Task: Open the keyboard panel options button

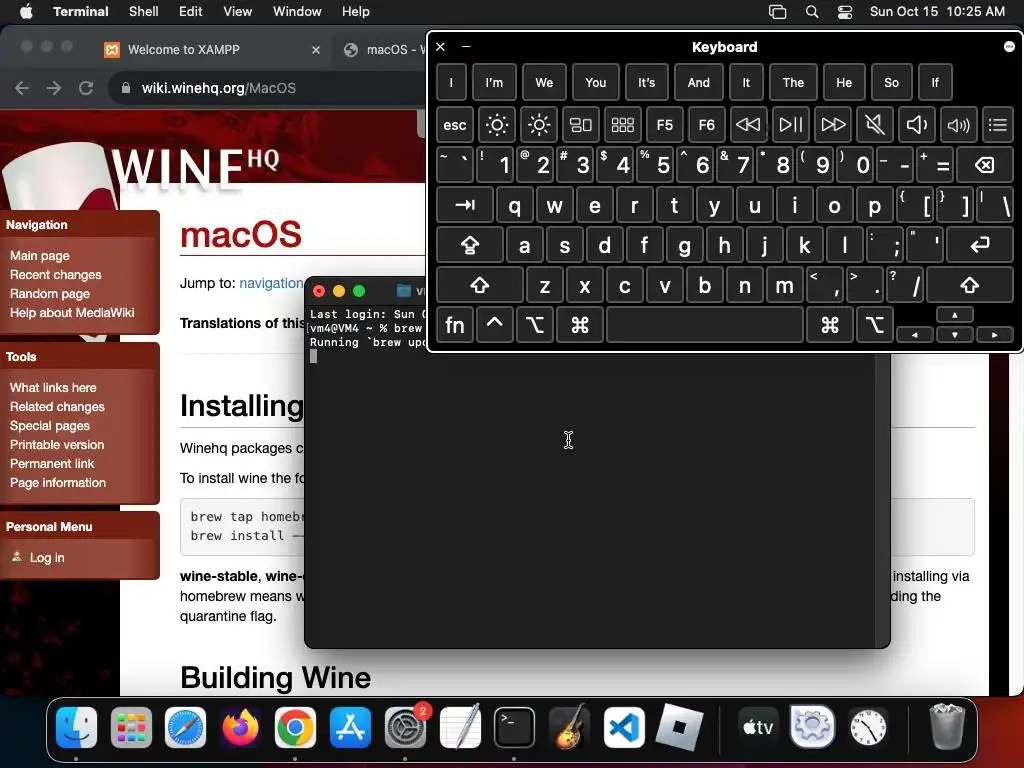Action: click(x=1009, y=46)
